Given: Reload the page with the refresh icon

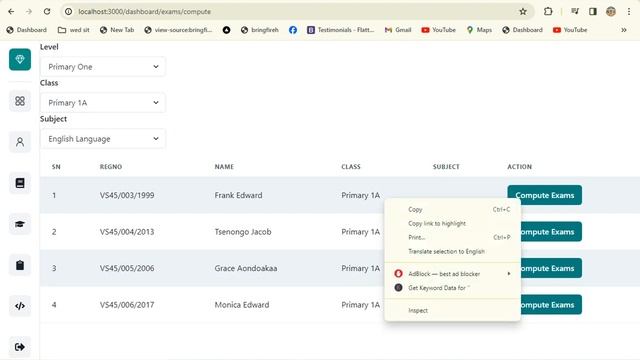Looking at the screenshot, I should 47,11.
